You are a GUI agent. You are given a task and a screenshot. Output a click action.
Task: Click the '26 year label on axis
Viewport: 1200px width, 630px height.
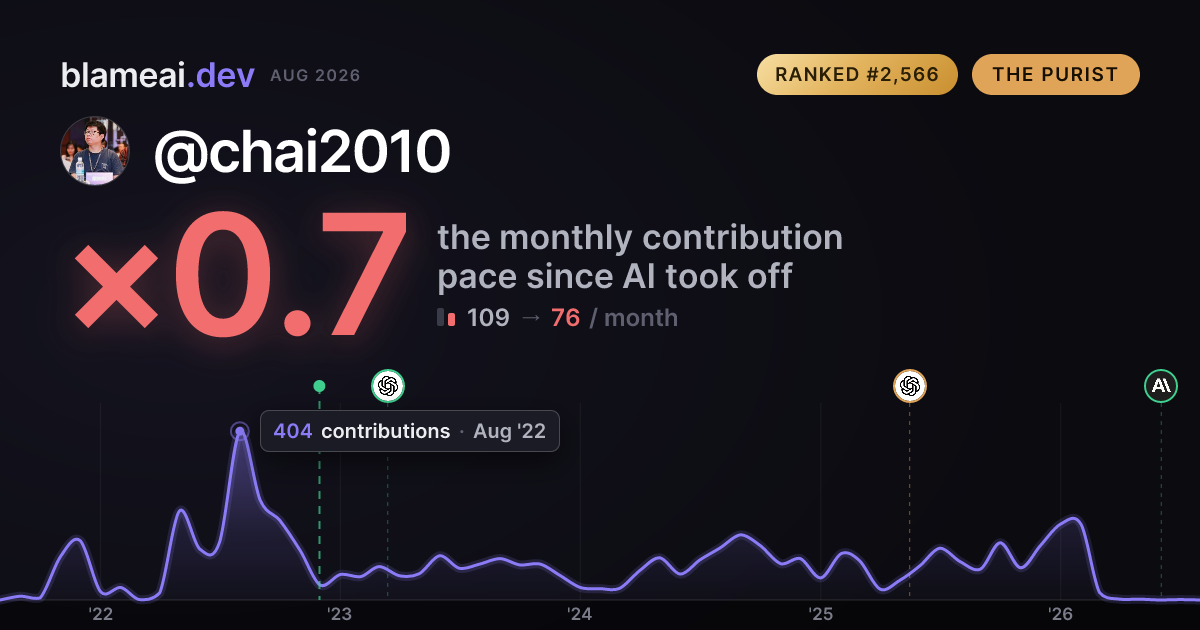tap(1060, 613)
